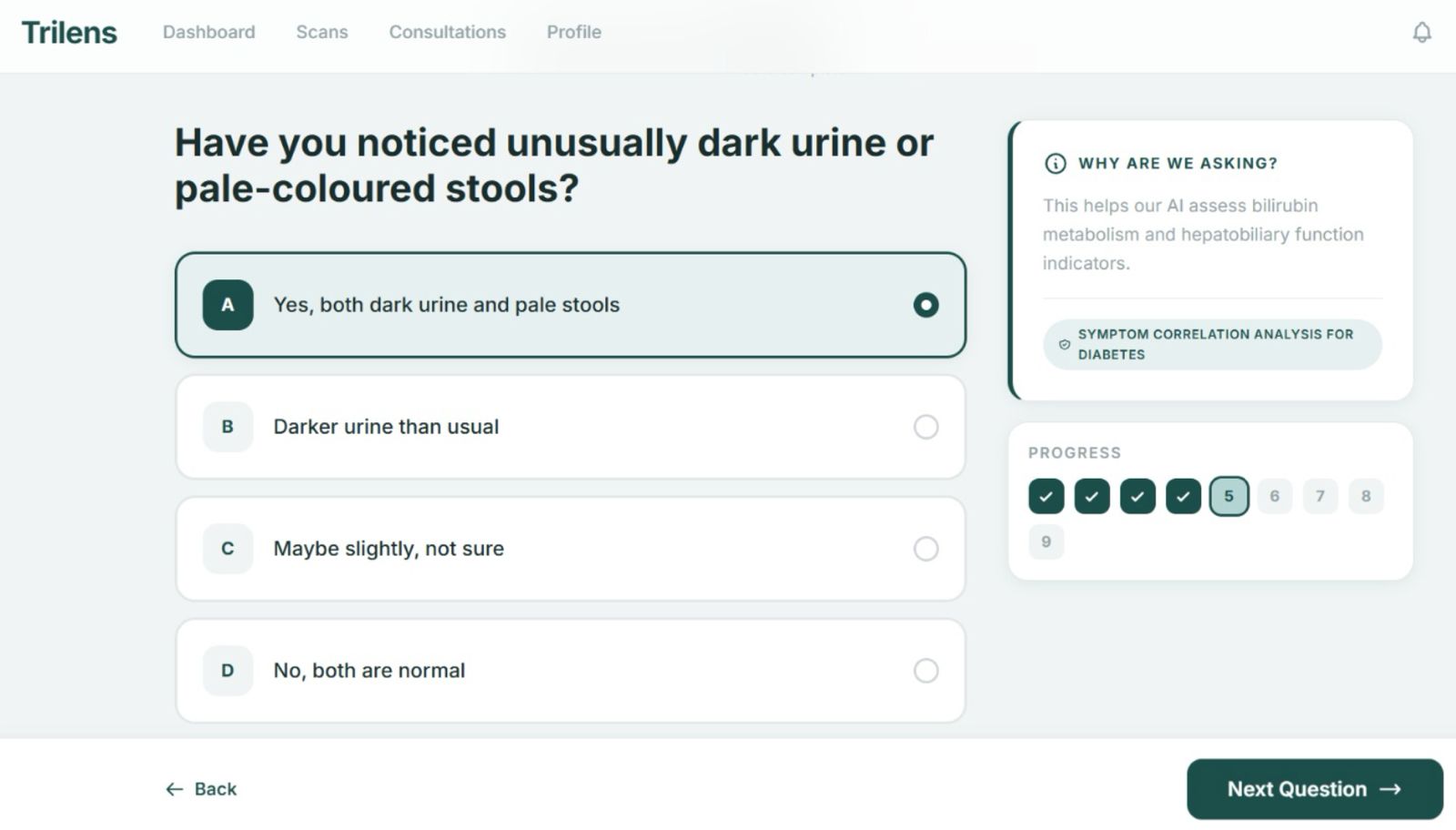Click the letter A badge icon

[x=227, y=305]
